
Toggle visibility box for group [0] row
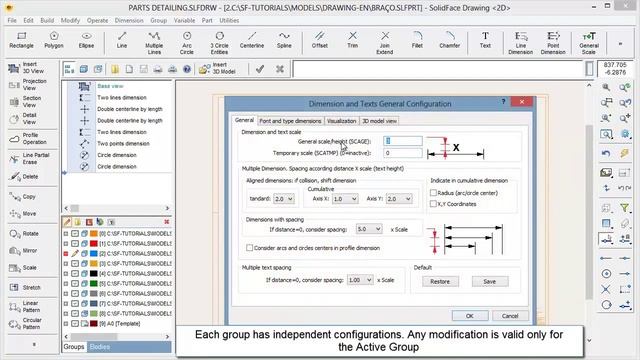75,233
